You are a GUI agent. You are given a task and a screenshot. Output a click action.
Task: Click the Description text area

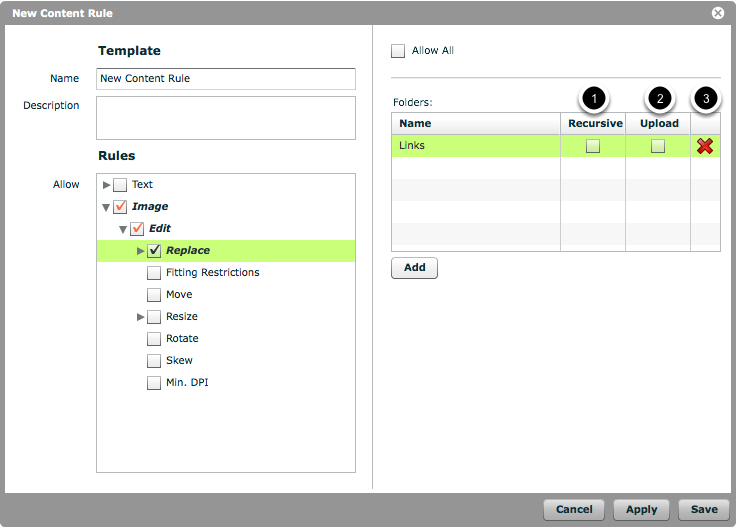coord(226,117)
